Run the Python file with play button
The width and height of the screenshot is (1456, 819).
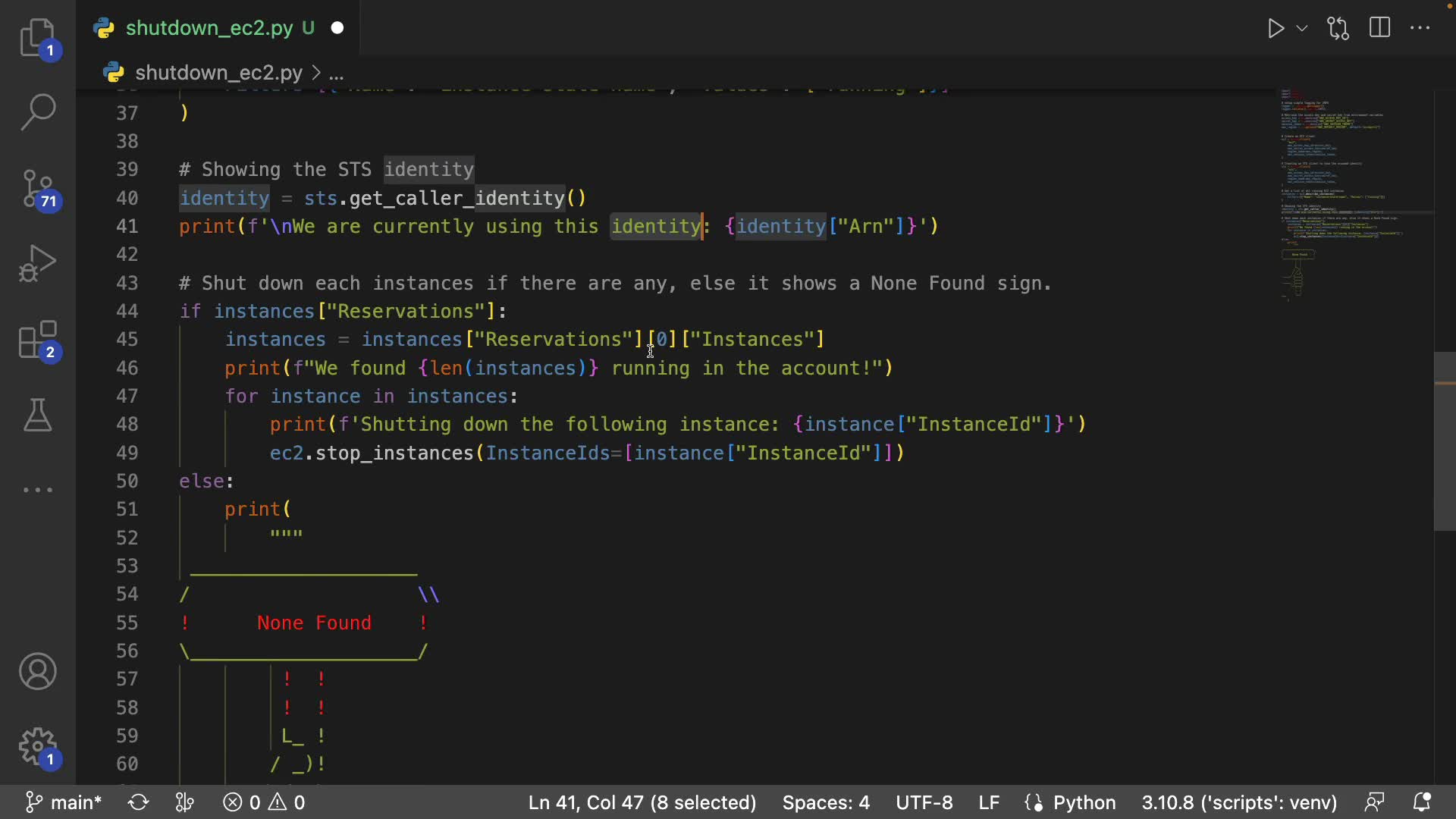click(1276, 29)
